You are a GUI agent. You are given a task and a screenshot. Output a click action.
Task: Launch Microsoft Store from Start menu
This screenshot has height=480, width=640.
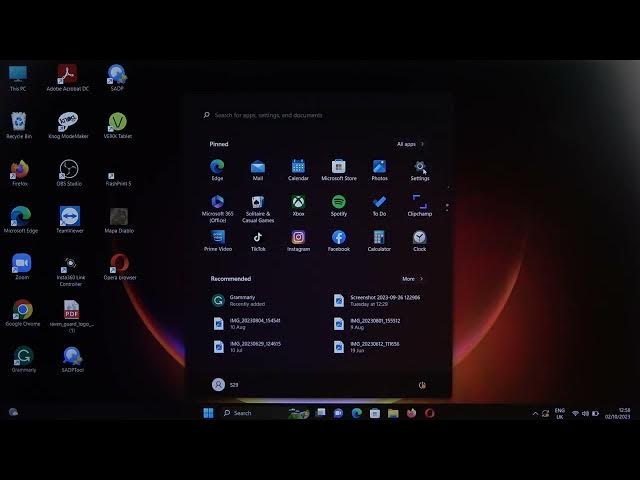coord(339,170)
